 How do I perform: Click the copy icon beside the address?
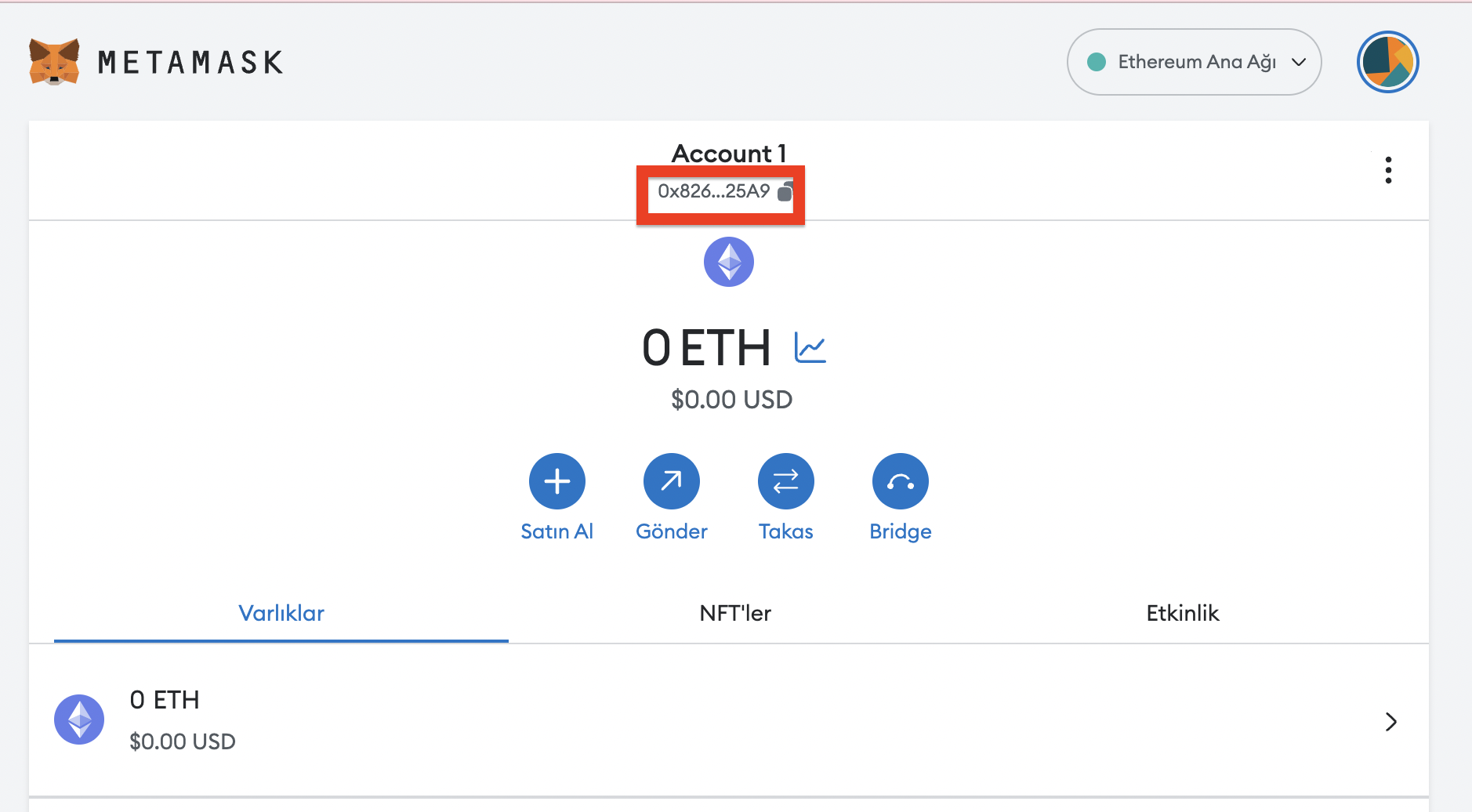[x=785, y=192]
